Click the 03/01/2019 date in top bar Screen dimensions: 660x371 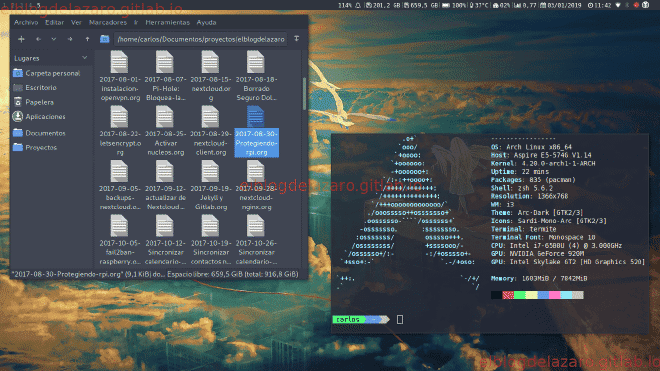(561, 5)
